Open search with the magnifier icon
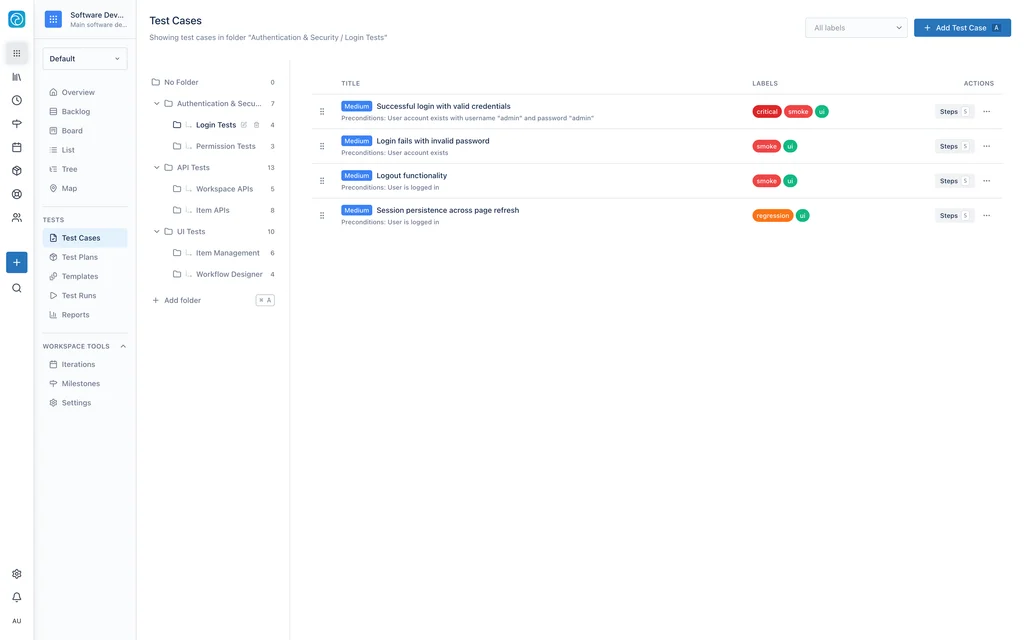The height and width of the screenshot is (640, 1024). coord(16,289)
